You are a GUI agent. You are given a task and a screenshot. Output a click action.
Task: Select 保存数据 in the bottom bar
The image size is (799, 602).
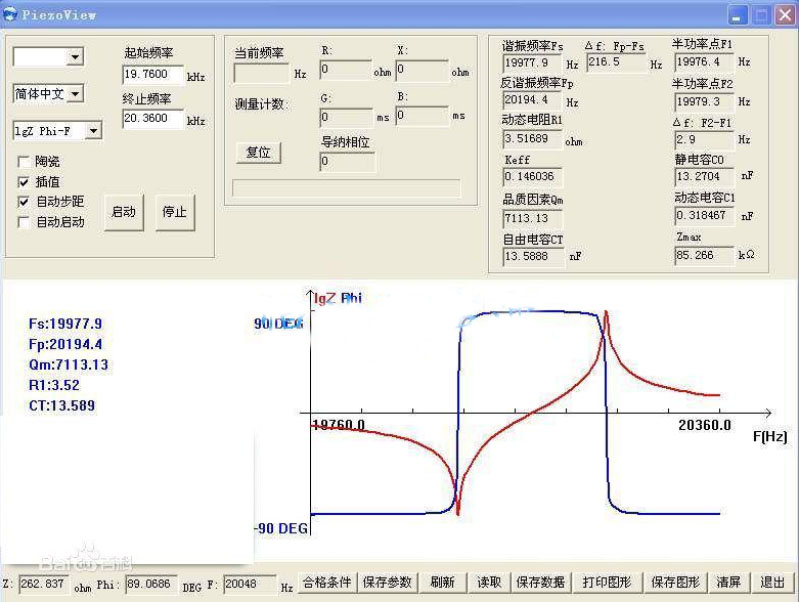click(540, 582)
